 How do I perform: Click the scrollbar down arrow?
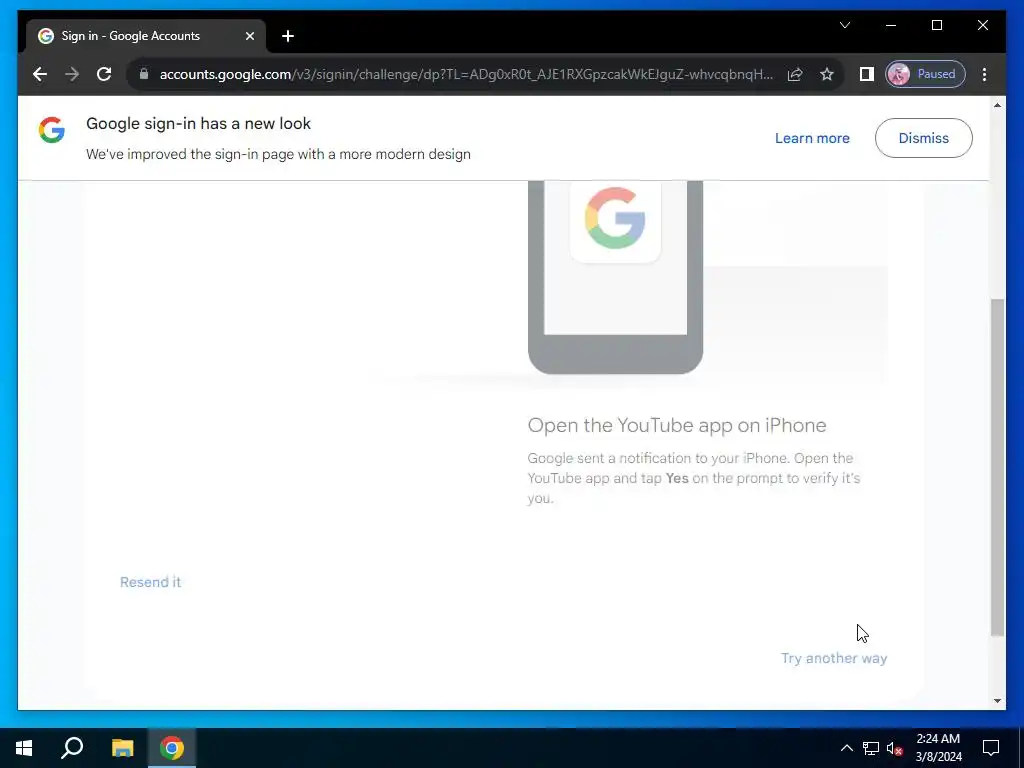(997, 701)
